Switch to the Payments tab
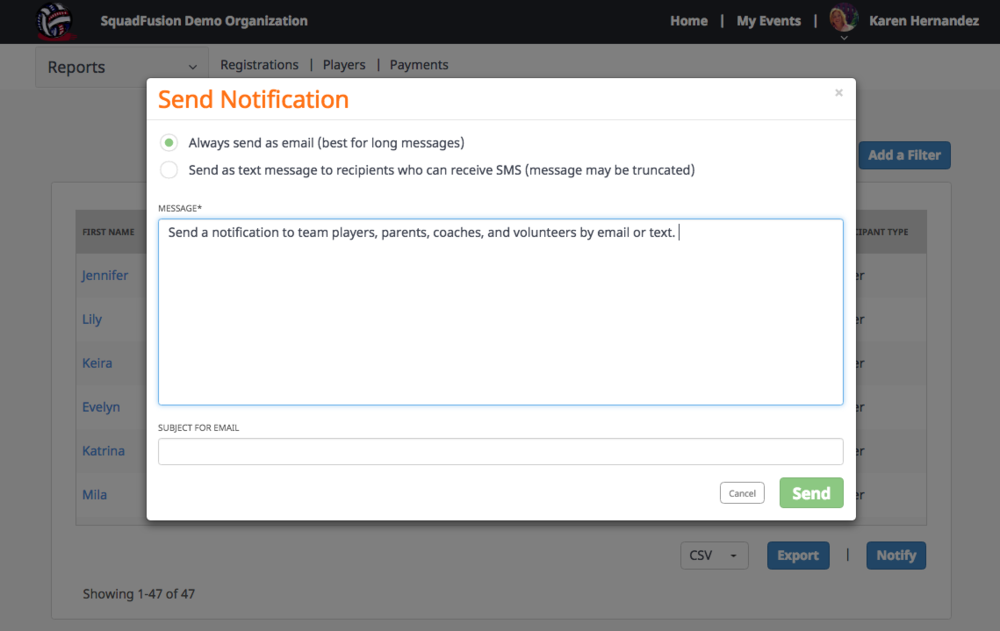Image resolution: width=1000 pixels, height=631 pixels. click(419, 65)
